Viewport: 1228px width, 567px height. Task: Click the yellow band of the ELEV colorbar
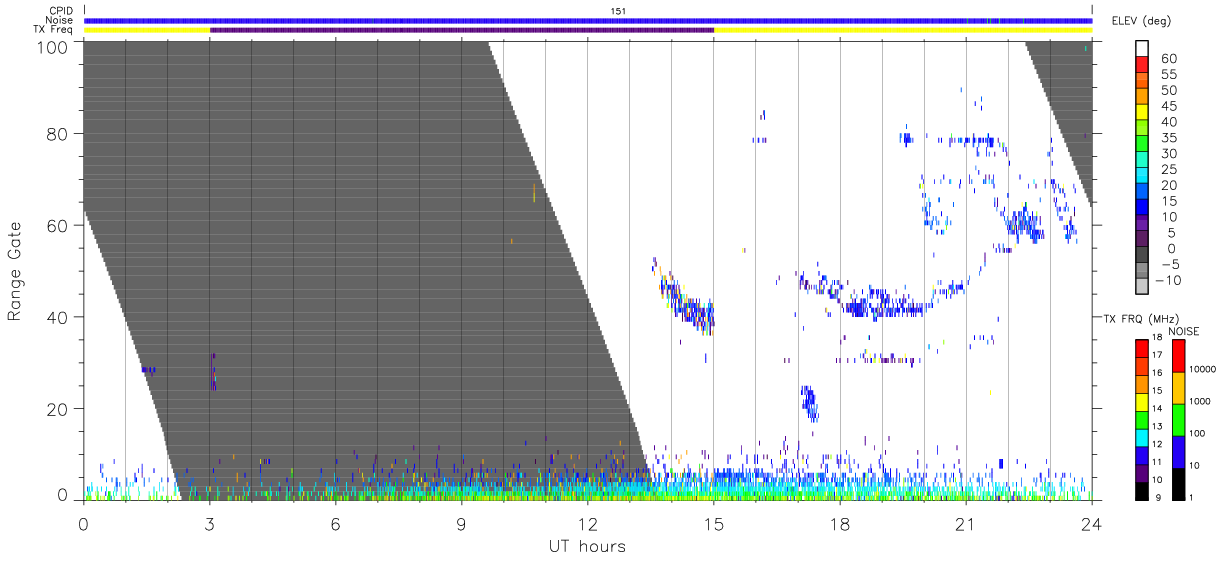(x=1144, y=113)
